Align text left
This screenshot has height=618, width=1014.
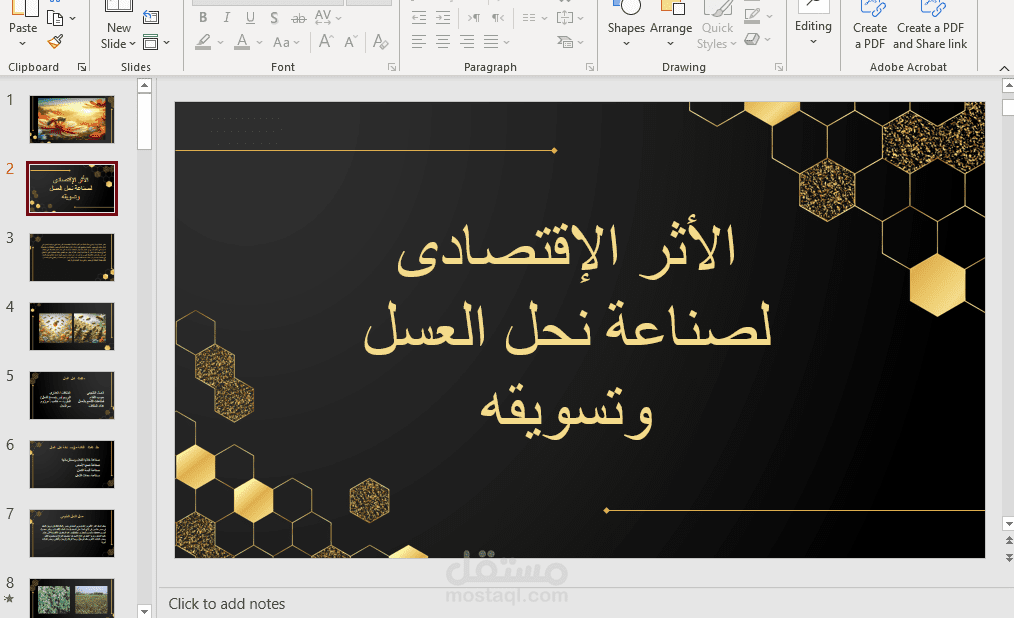pos(419,43)
